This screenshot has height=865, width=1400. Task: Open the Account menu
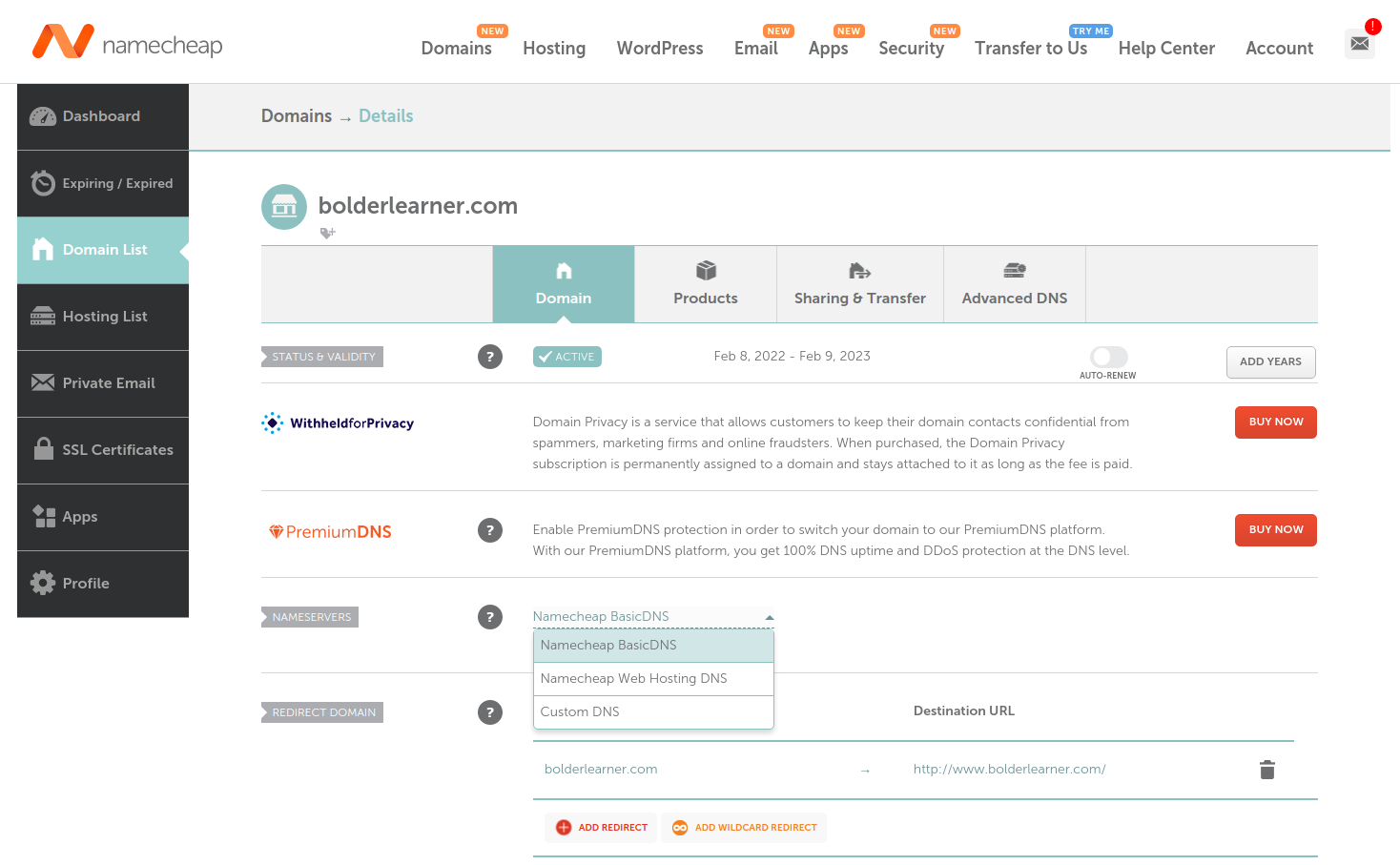1280,49
